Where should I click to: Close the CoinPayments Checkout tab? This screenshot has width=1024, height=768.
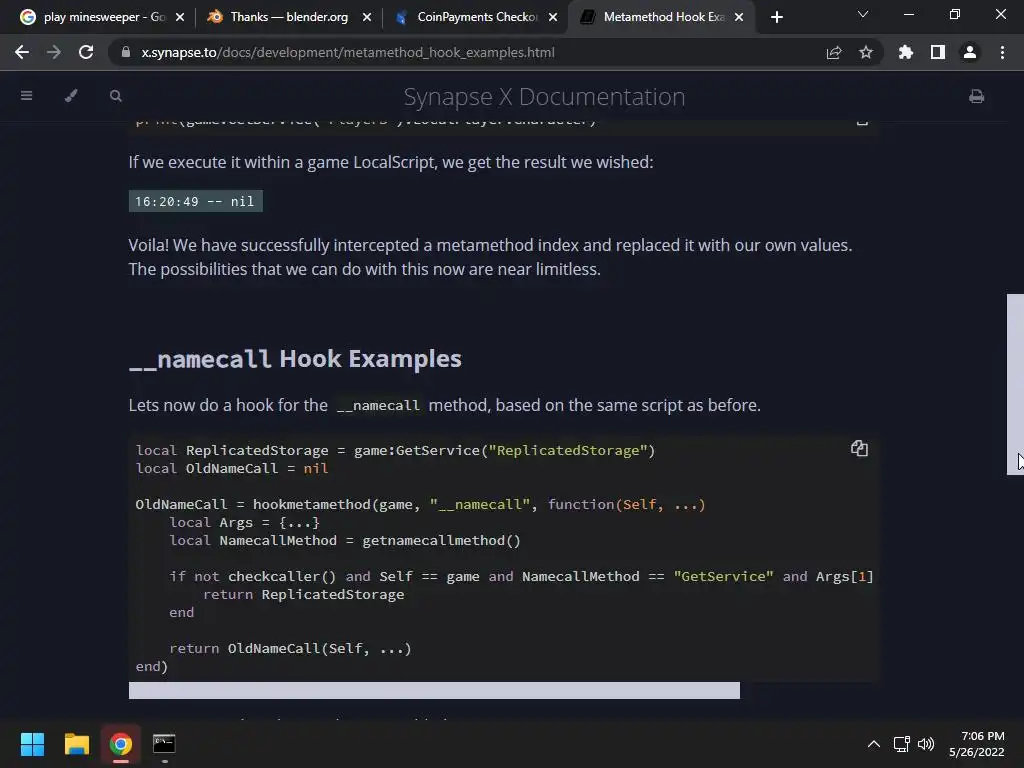(553, 17)
